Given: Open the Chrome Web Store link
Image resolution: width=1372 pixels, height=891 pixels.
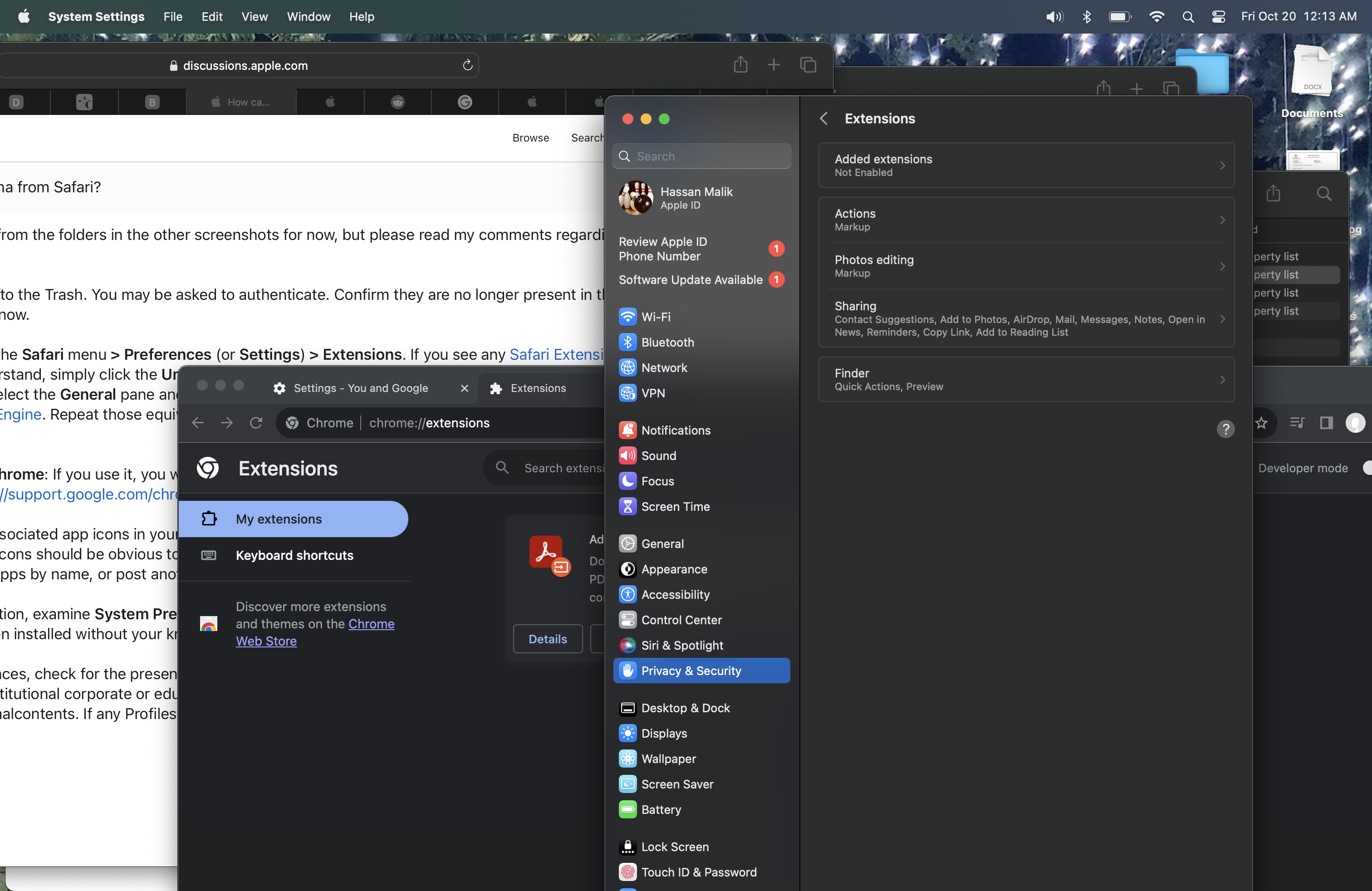Looking at the screenshot, I should (x=371, y=624).
